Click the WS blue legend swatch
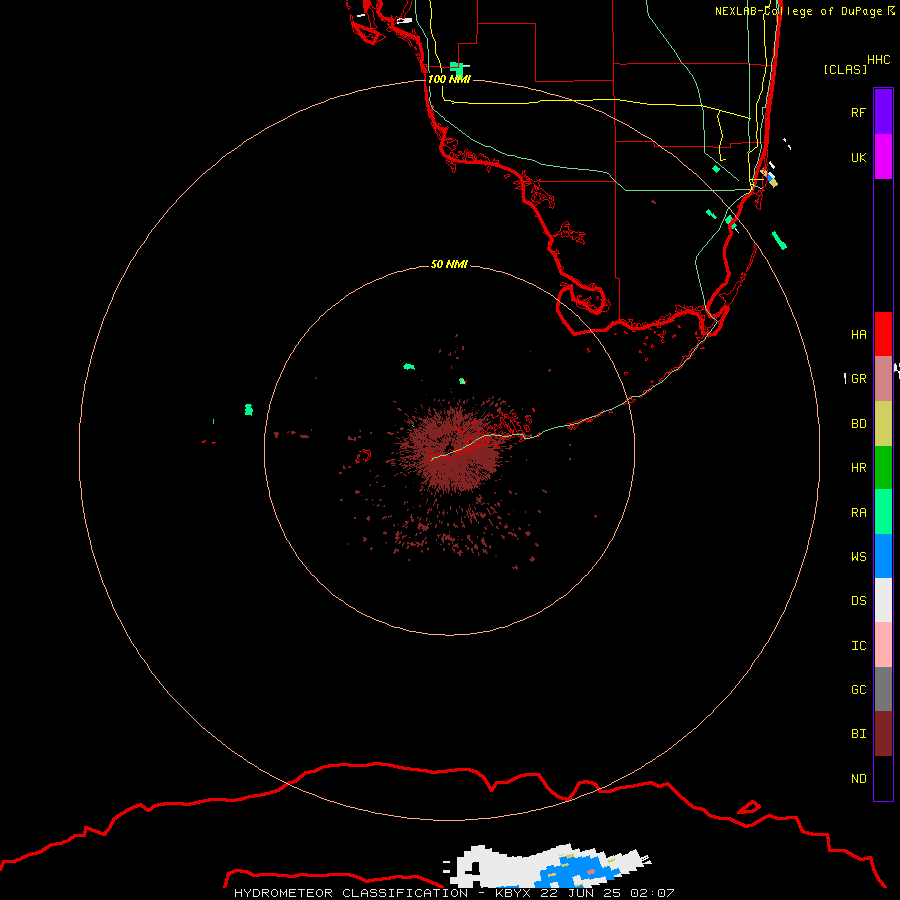 pos(883,556)
